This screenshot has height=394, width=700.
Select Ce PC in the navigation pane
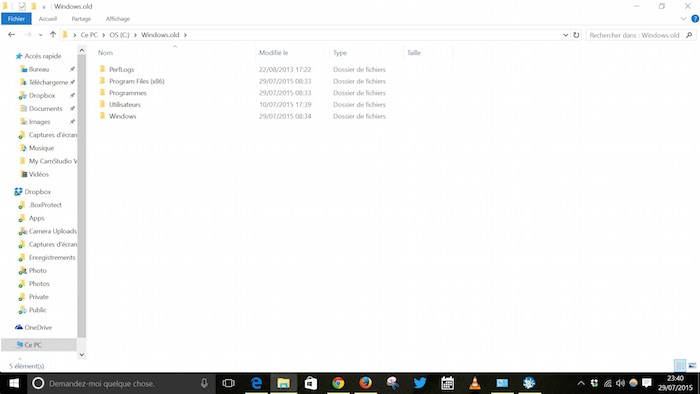[x=33, y=344]
